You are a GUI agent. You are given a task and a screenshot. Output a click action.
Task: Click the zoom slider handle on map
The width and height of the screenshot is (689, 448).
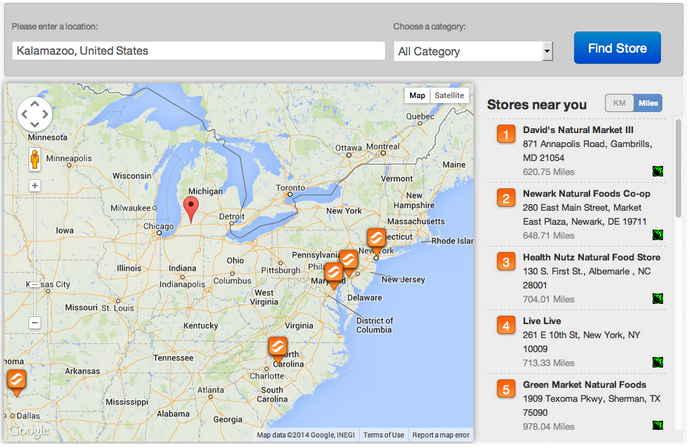point(35,285)
